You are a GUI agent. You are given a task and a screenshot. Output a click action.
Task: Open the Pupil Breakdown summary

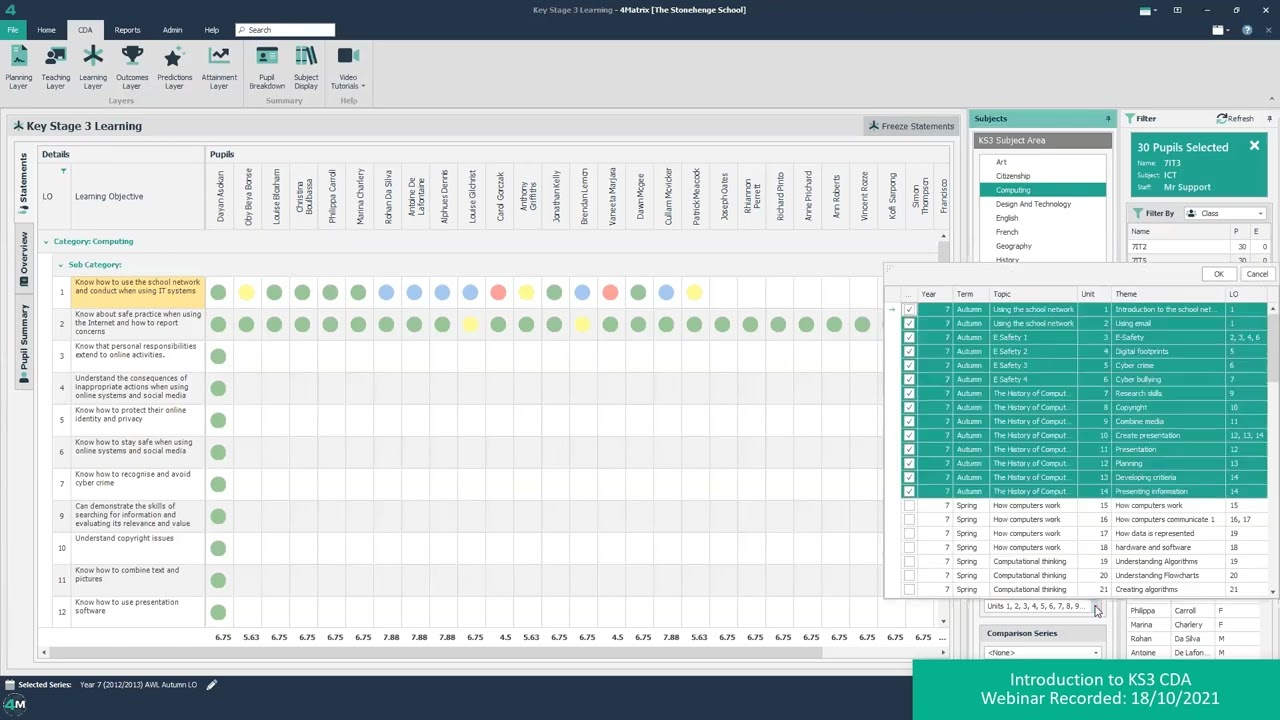[267, 68]
